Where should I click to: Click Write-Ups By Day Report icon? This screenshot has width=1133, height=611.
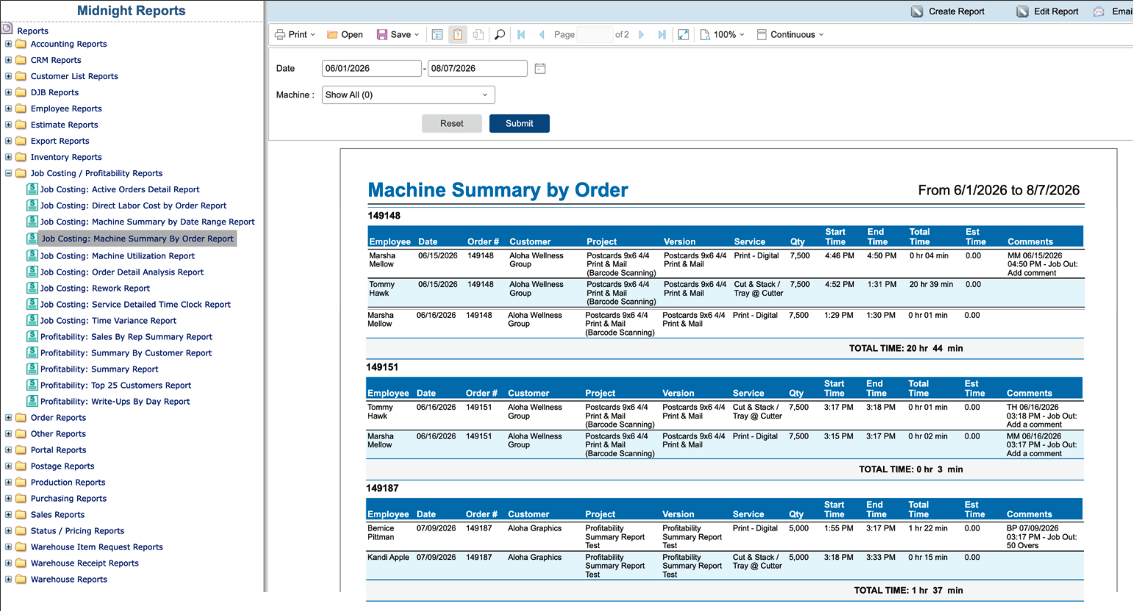(x=32, y=401)
